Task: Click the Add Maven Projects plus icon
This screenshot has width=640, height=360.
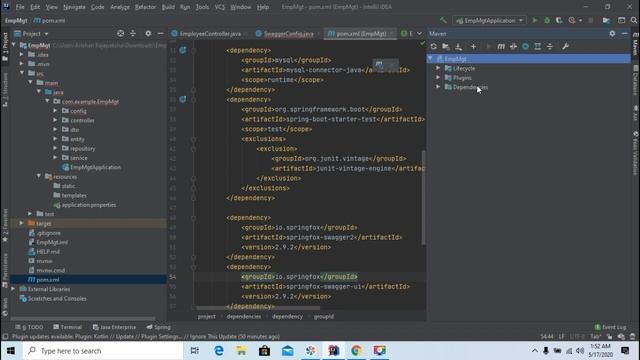Action: [x=473, y=47]
